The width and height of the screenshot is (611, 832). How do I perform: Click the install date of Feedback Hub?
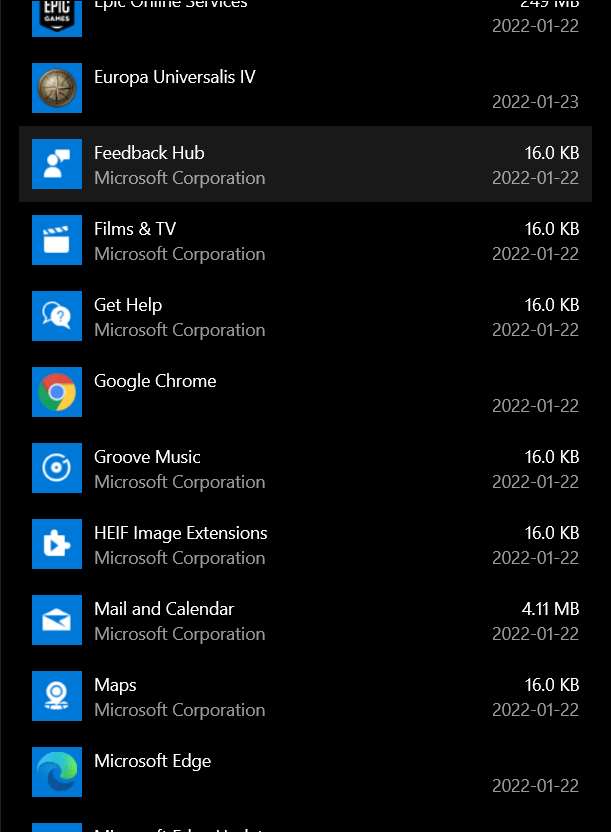[x=535, y=178]
